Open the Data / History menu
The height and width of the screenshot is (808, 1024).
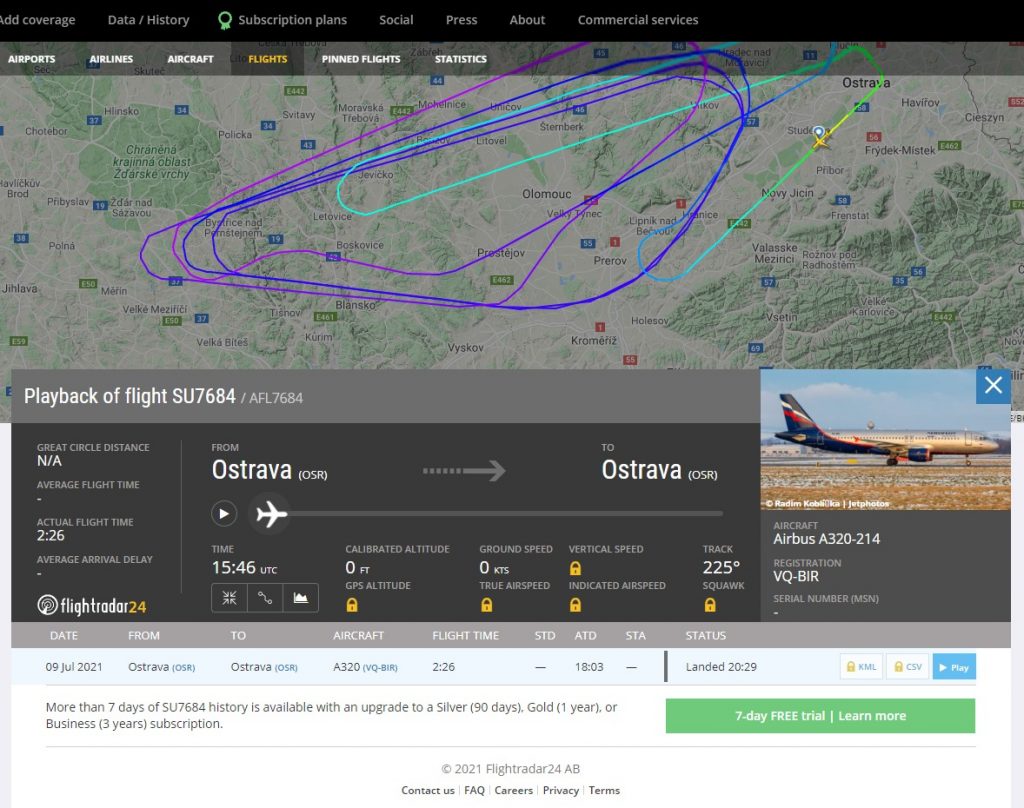(x=148, y=20)
